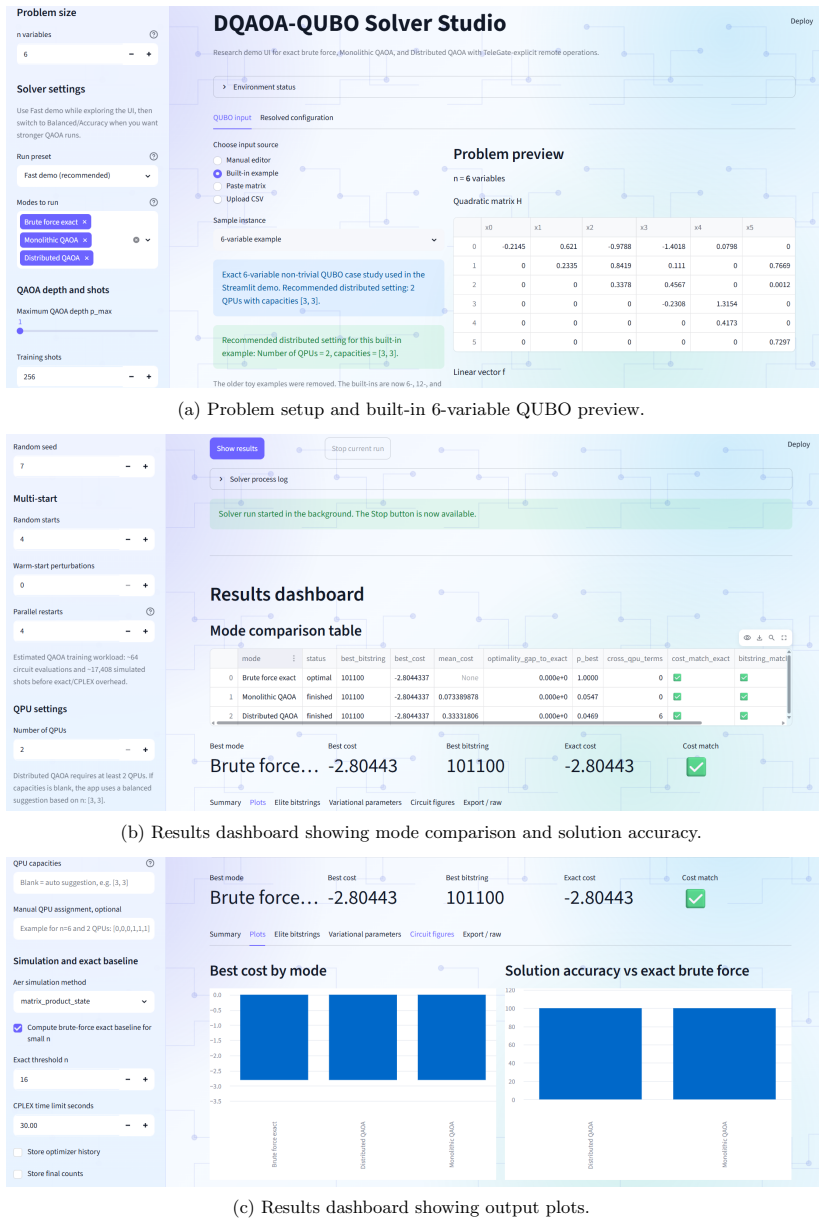Untick Compute brute-force exact baseline checkbox
This screenshot has width=825, height=1224.
coord(18,1027)
